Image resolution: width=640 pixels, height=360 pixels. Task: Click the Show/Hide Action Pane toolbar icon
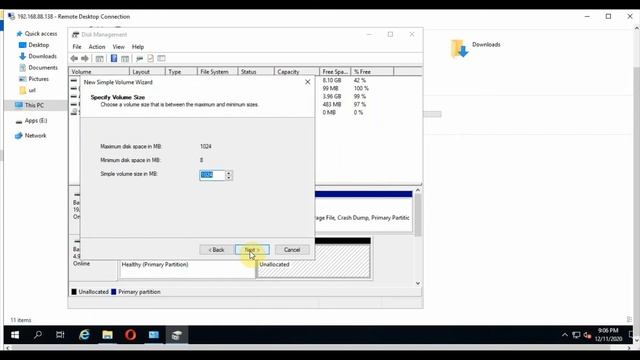pyautogui.click(x=125, y=58)
